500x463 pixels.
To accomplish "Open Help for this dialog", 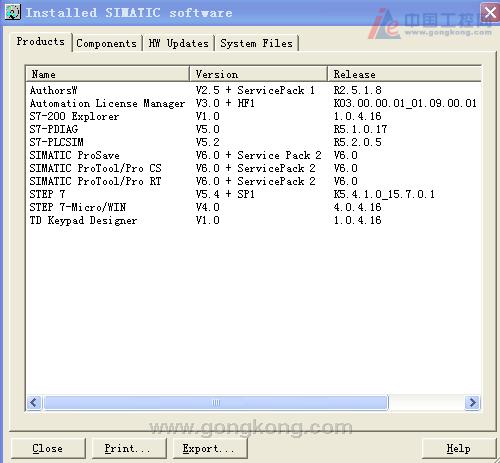I will 459,448.
